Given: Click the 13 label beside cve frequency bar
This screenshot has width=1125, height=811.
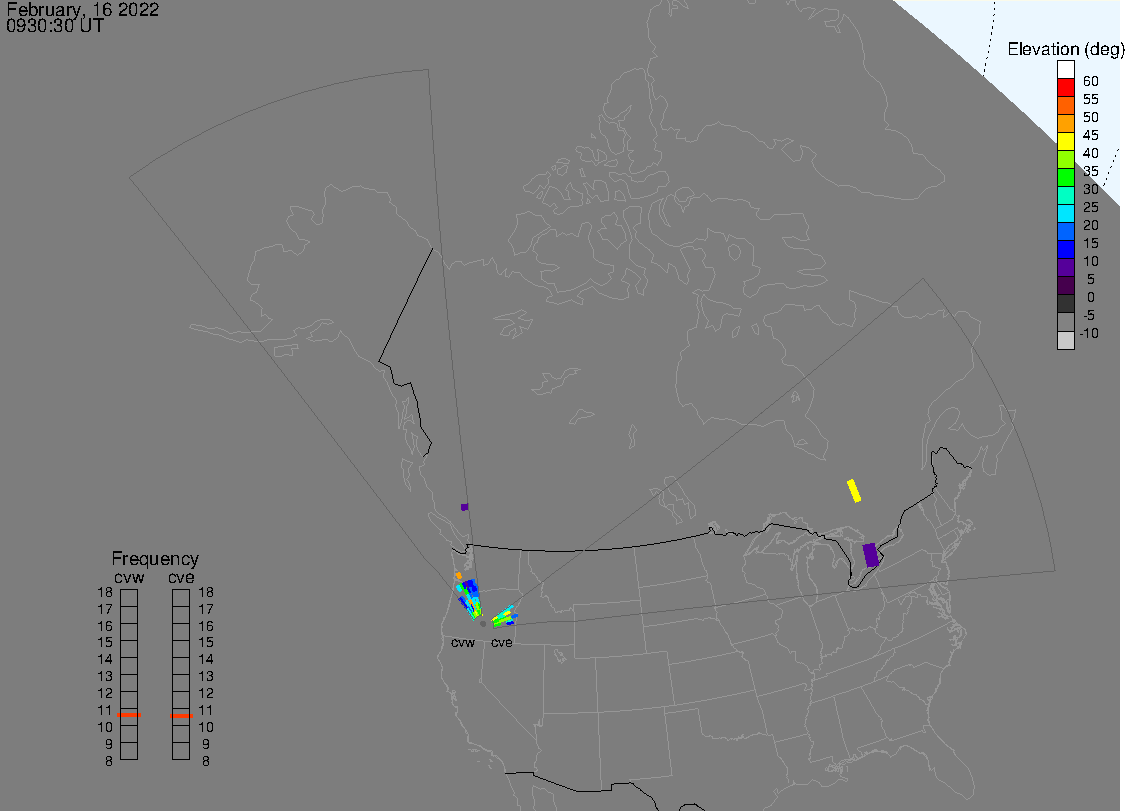Looking at the screenshot, I should 206,676.
